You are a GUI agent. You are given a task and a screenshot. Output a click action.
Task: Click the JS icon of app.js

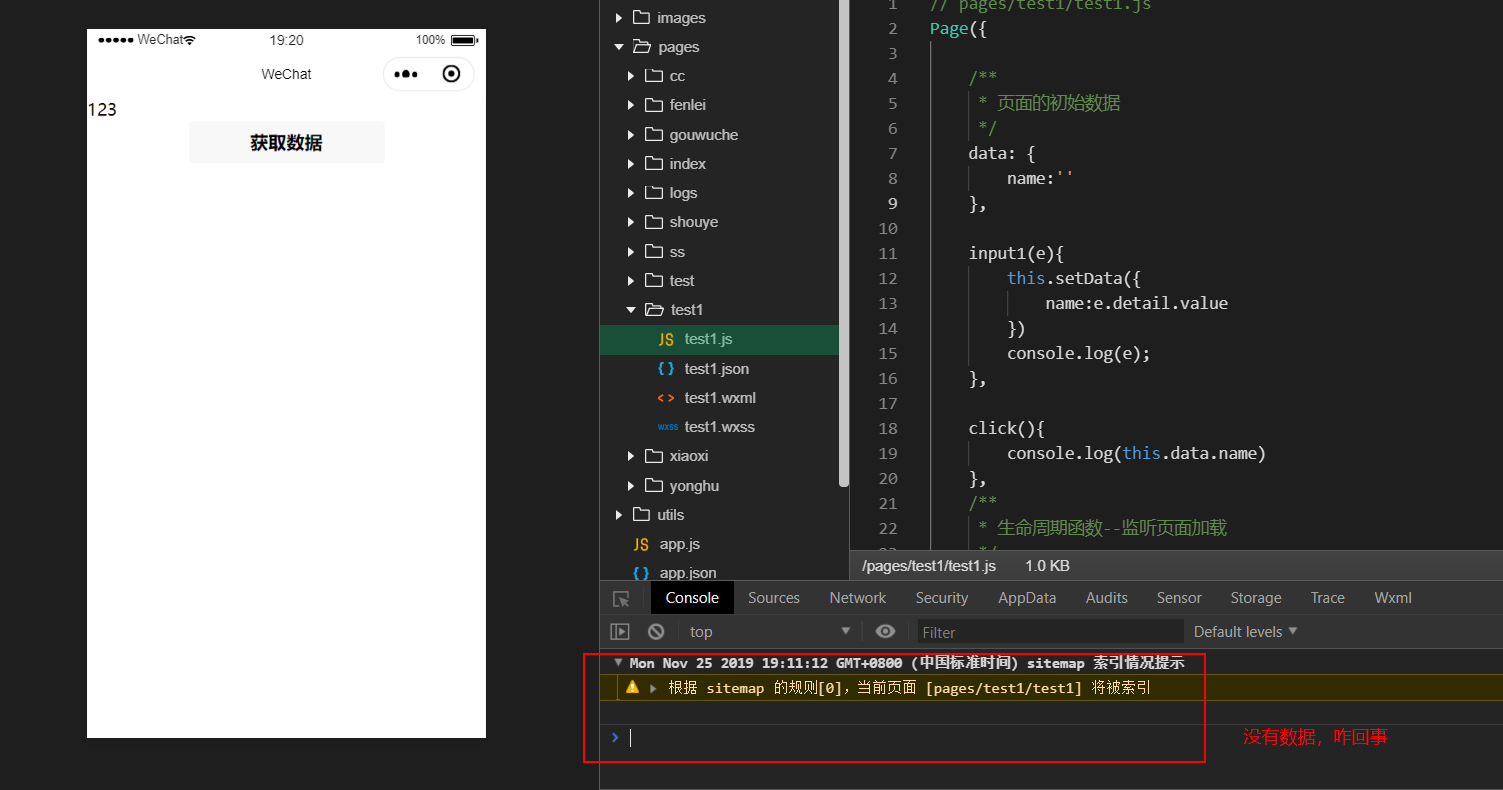pyautogui.click(x=641, y=545)
